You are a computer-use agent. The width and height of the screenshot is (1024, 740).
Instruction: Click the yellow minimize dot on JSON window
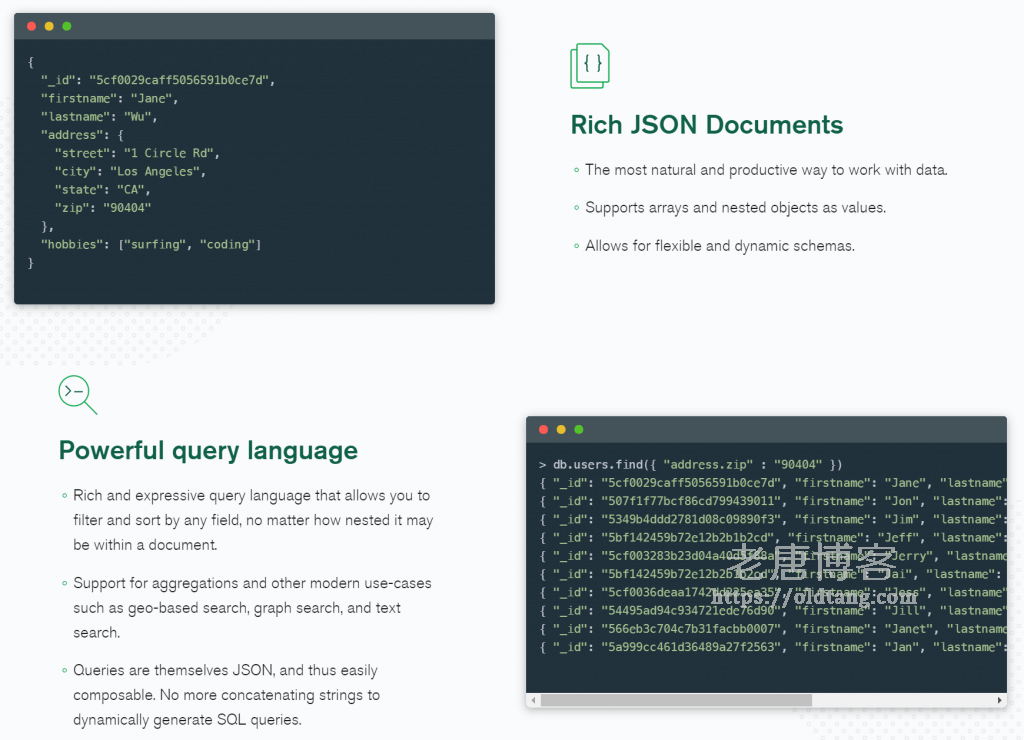pyautogui.click(x=50, y=26)
